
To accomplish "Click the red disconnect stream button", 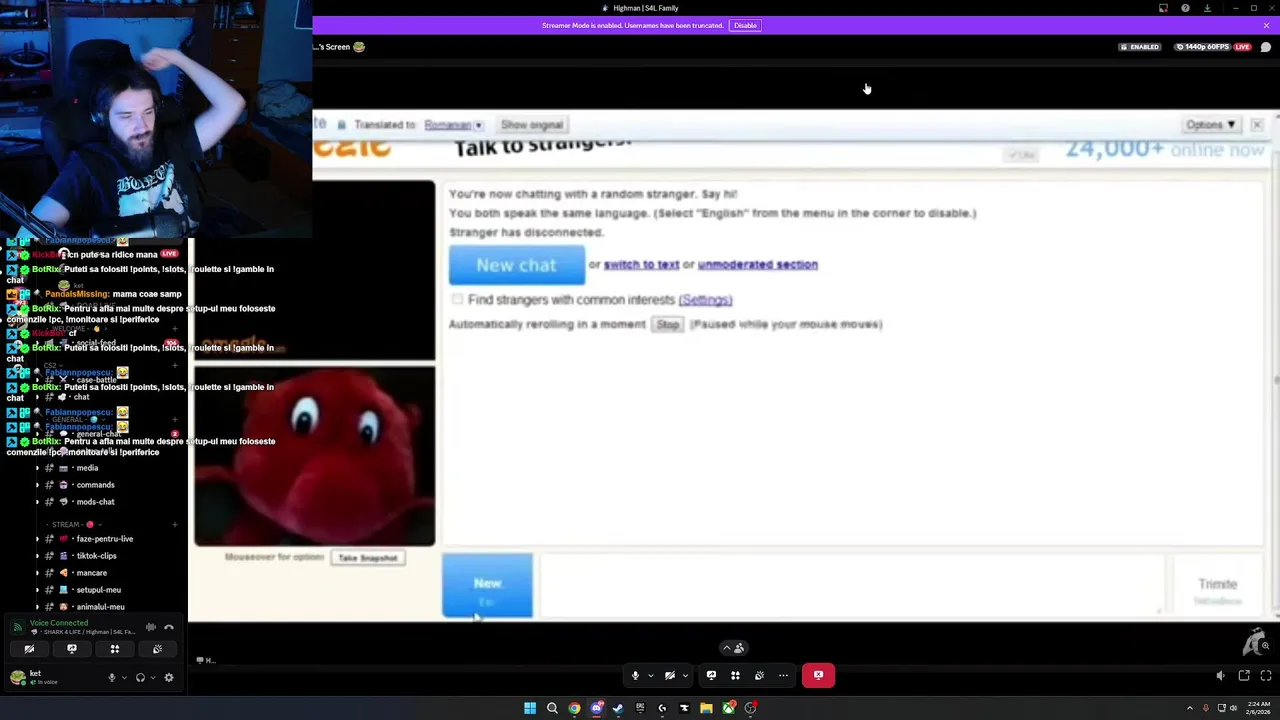I will pyautogui.click(x=818, y=675).
